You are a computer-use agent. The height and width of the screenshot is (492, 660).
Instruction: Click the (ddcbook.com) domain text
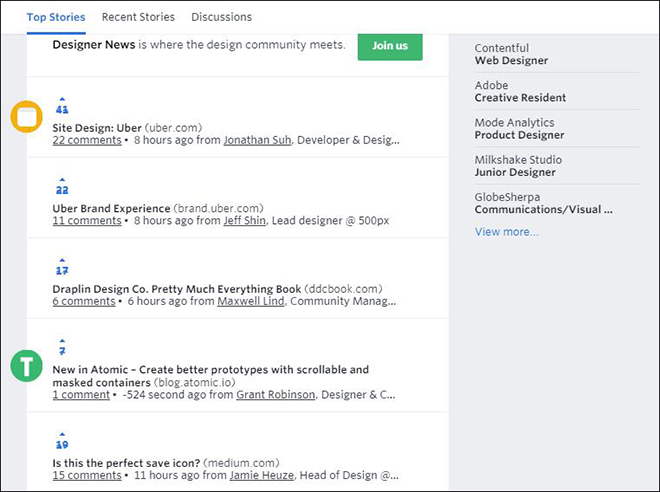pyautogui.click(x=343, y=289)
